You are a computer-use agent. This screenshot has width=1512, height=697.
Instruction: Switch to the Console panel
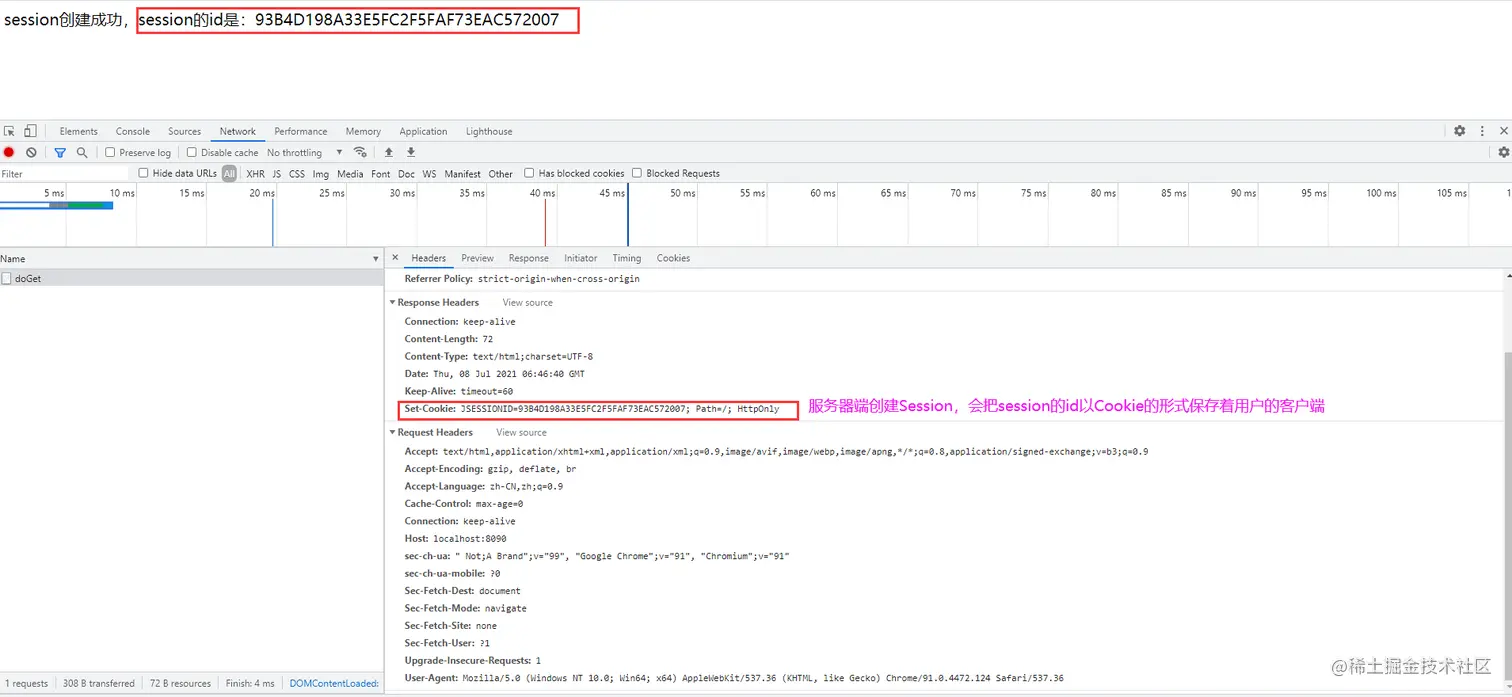(x=133, y=131)
